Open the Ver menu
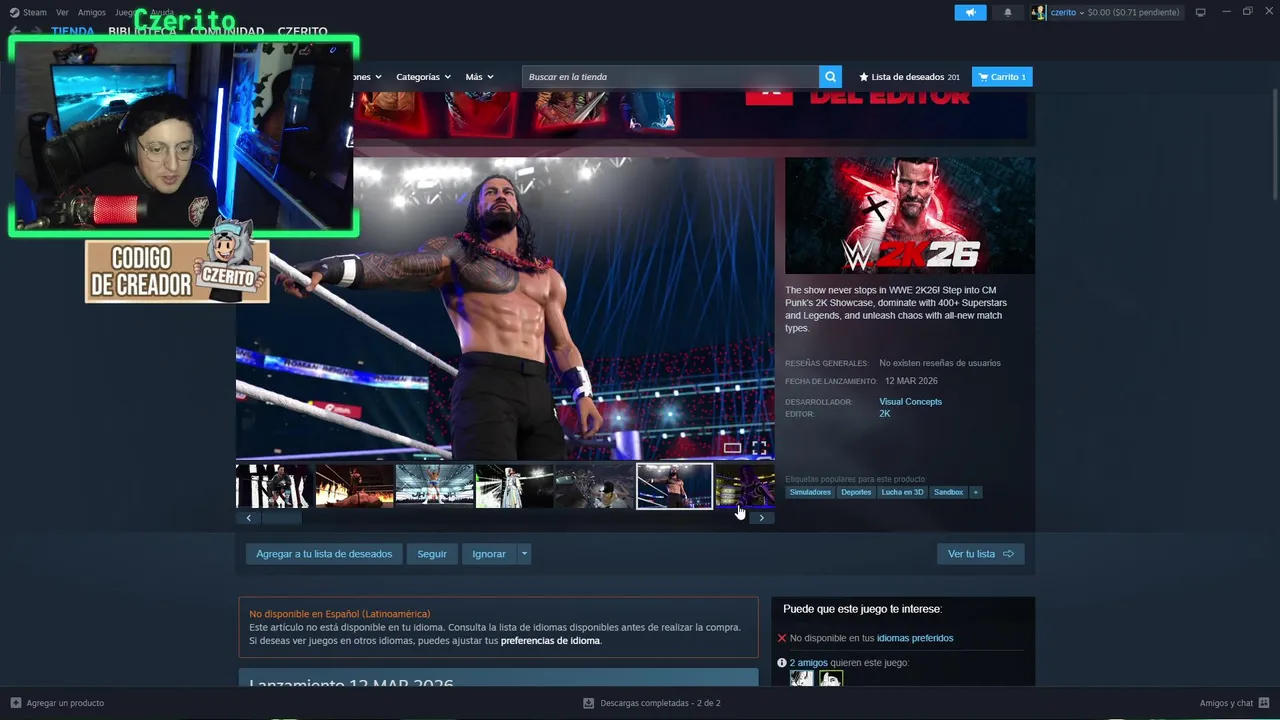This screenshot has width=1280, height=720. pos(62,13)
